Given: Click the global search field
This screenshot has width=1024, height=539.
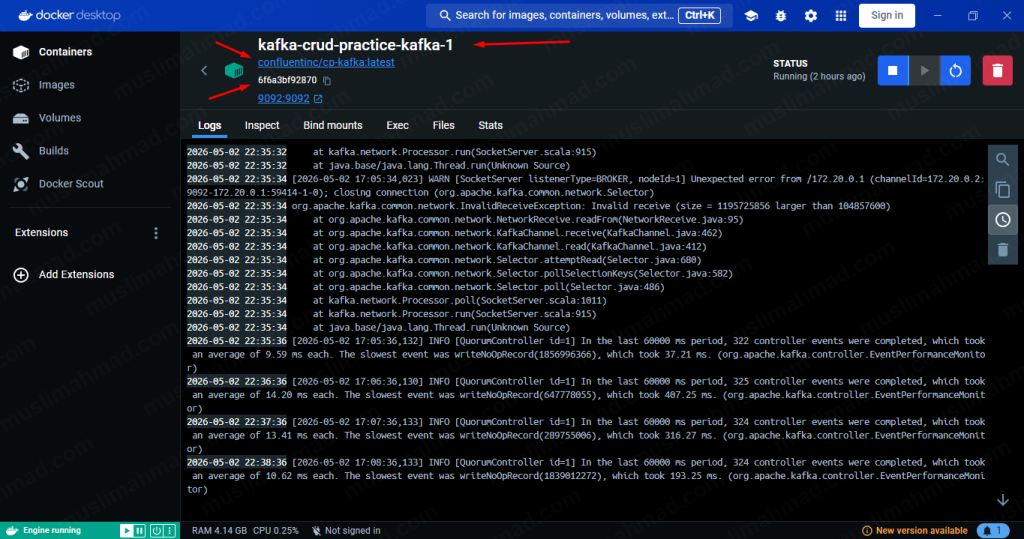Looking at the screenshot, I should pos(579,15).
